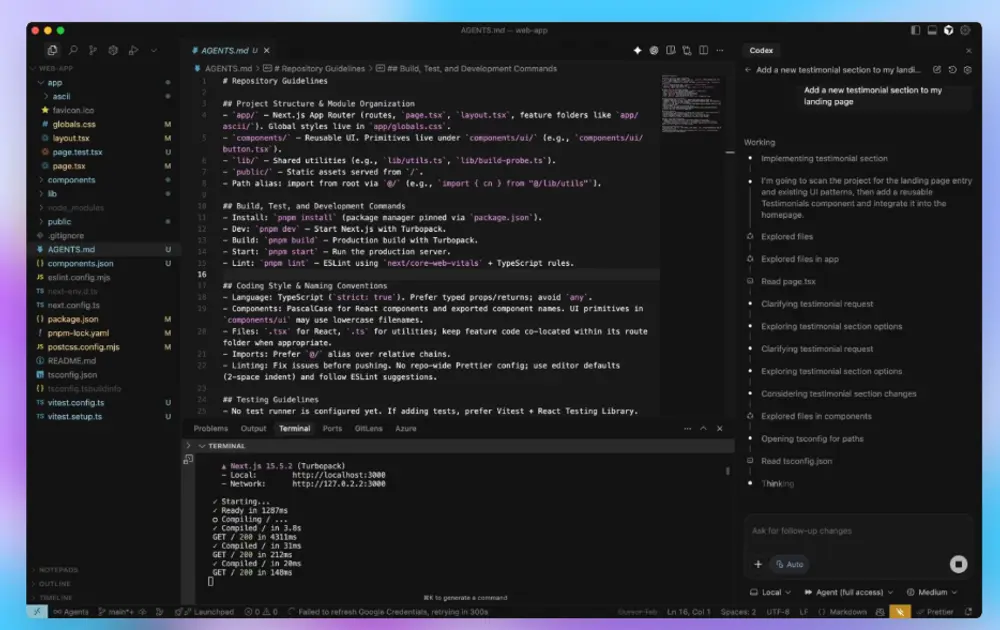Click the GitLens icon in status bar
1000x630 pixels.
(158, 611)
